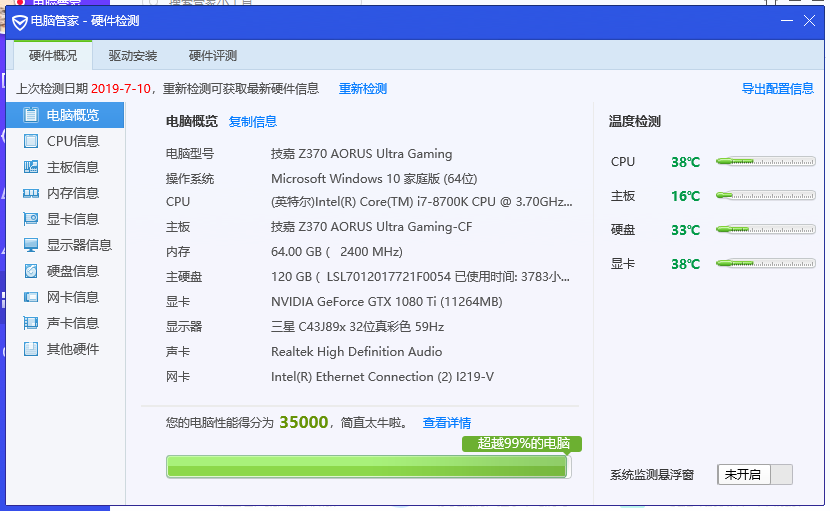The width and height of the screenshot is (830, 511).
Task: Click the 硬盘 33℃ temperature reading
Action: click(685, 230)
